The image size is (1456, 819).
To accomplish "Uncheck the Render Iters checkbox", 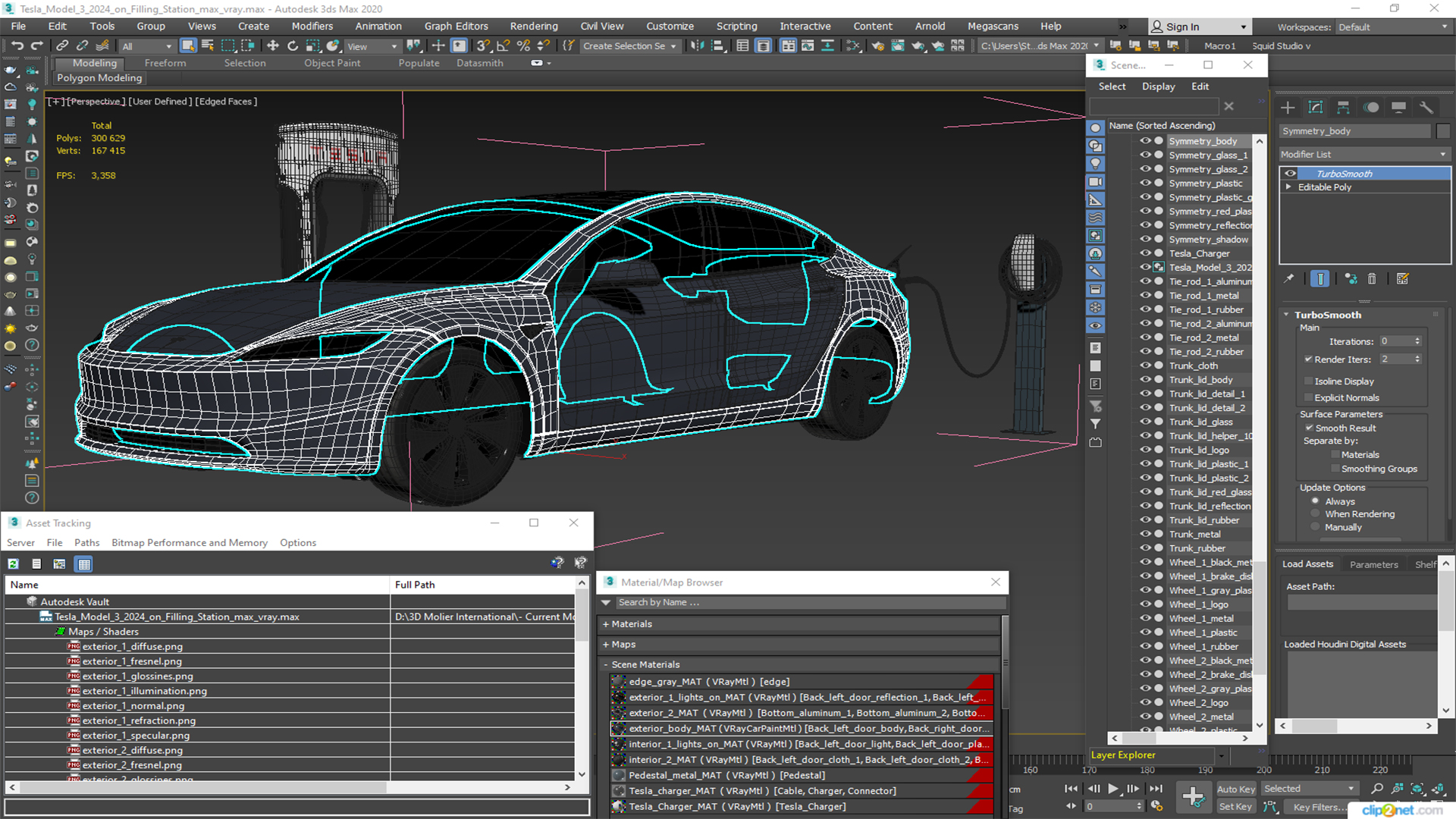I will tap(1308, 359).
